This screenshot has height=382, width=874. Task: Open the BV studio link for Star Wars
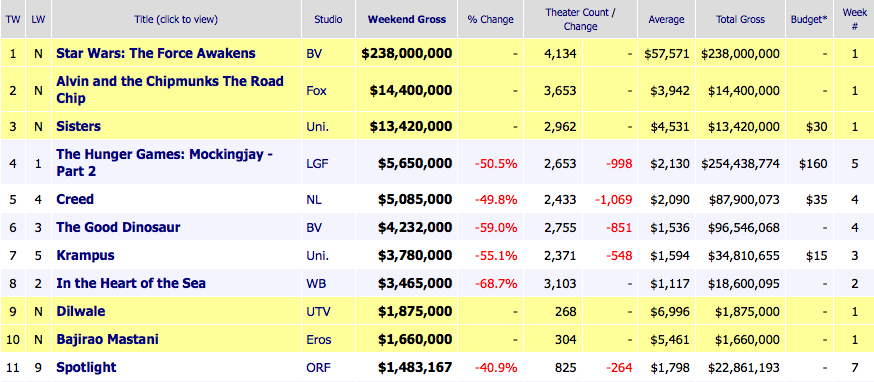[314, 54]
